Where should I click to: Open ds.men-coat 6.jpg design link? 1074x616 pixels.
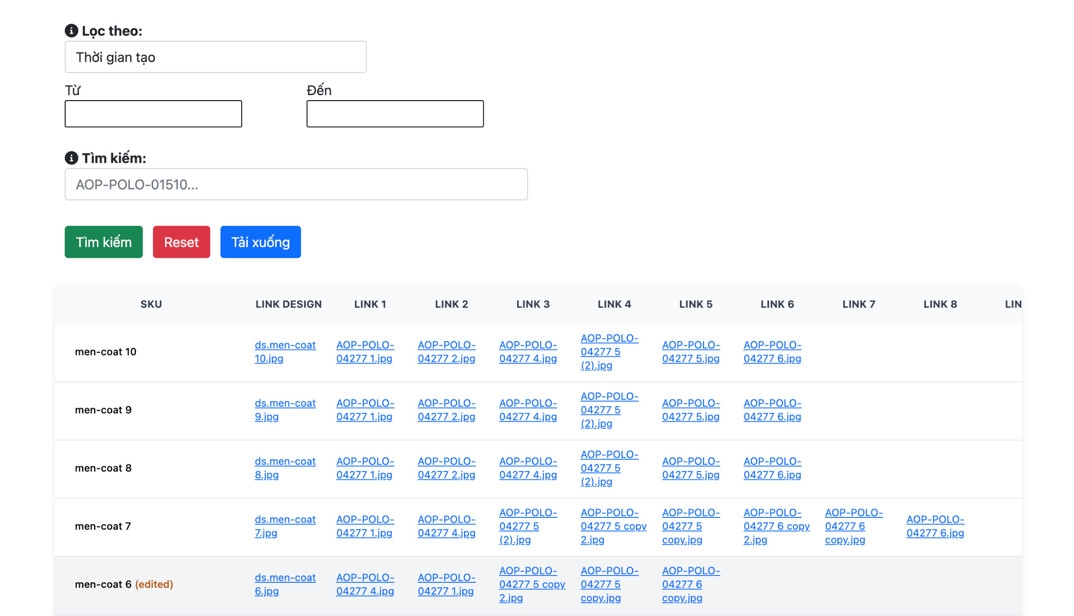285,584
